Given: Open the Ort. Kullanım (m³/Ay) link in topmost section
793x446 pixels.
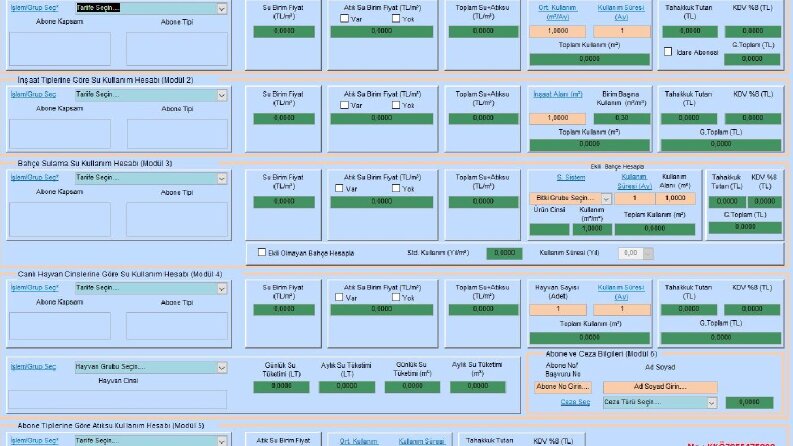Looking at the screenshot, I should [557, 12].
